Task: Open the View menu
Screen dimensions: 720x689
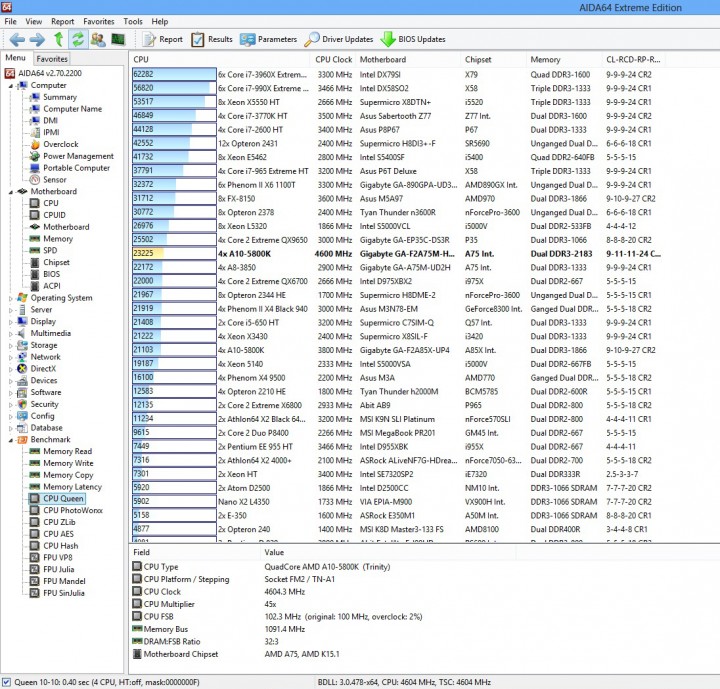Action: click(34, 22)
